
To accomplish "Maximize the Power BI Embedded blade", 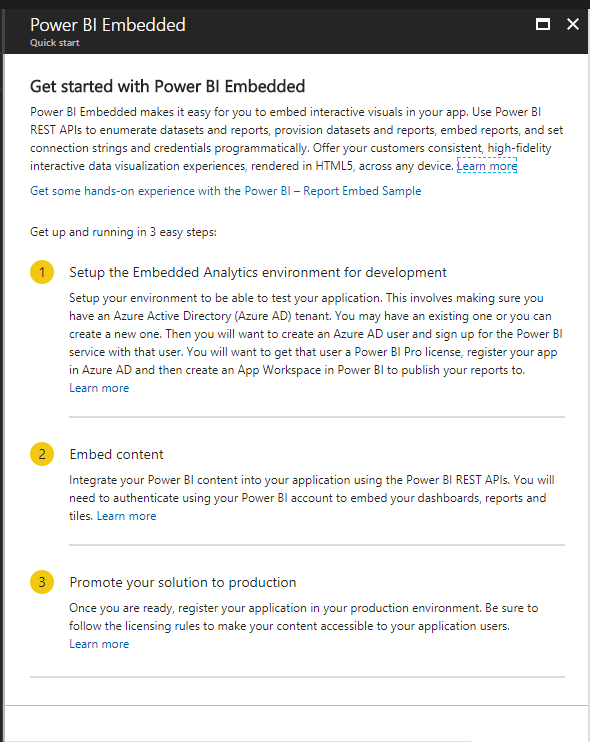I will pyautogui.click(x=543, y=24).
